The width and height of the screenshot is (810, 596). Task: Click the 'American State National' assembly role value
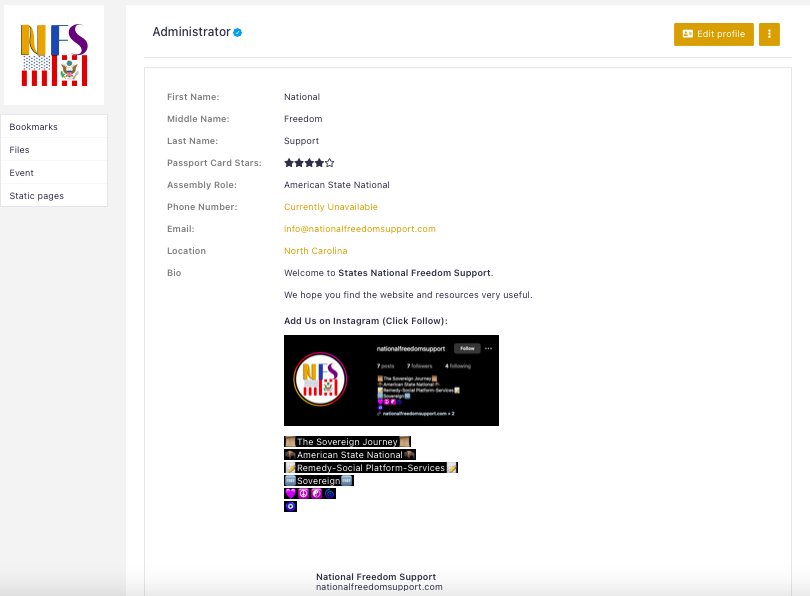337,185
